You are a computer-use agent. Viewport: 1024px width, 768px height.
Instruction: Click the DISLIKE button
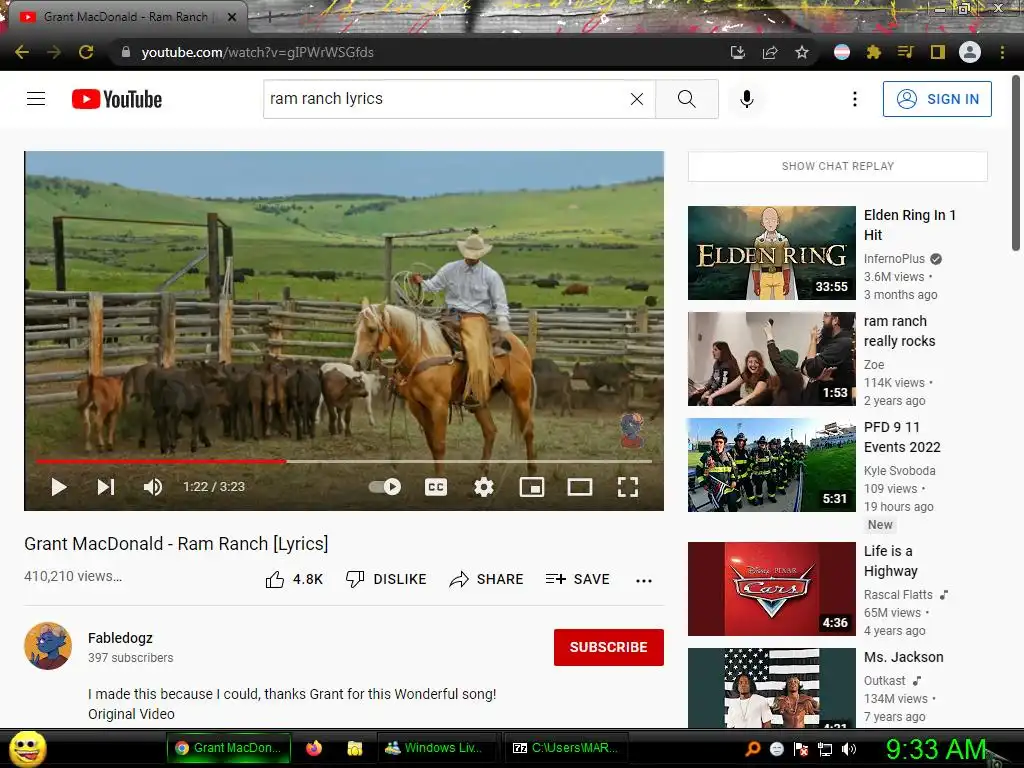(386, 579)
